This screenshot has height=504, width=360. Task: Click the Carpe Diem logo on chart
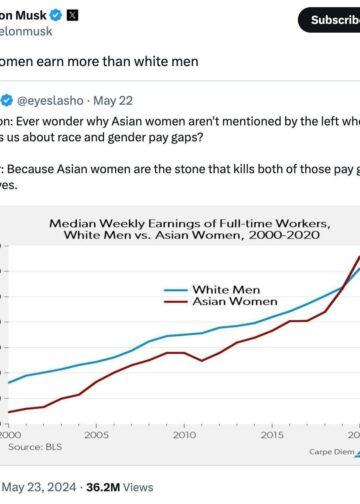click(x=334, y=452)
